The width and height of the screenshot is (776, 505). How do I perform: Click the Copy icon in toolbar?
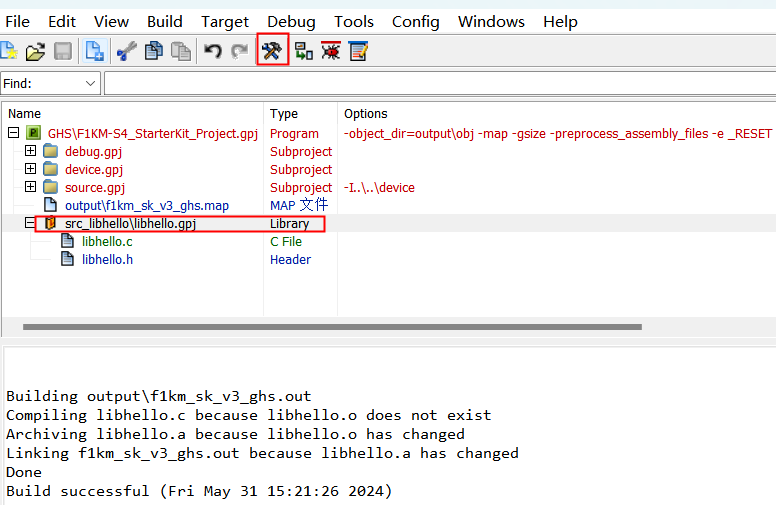coord(153,51)
